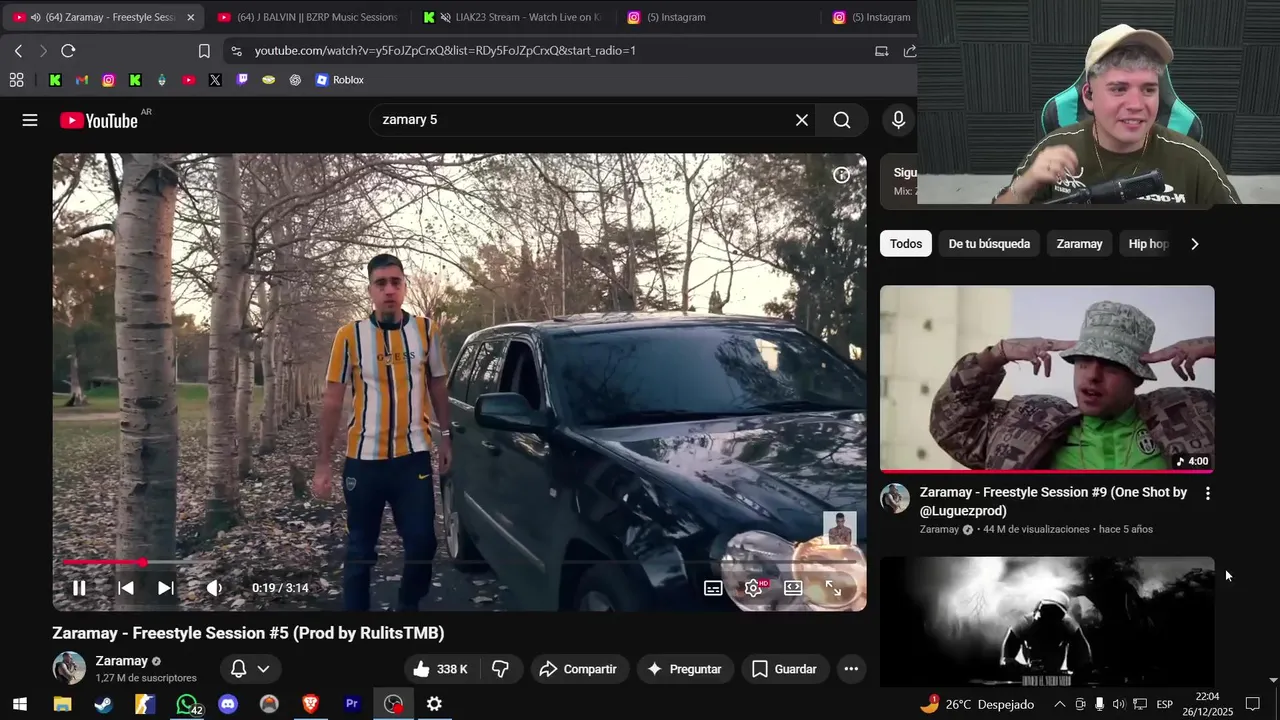Mute the video volume
This screenshot has width=1280, height=720.
coord(214,588)
